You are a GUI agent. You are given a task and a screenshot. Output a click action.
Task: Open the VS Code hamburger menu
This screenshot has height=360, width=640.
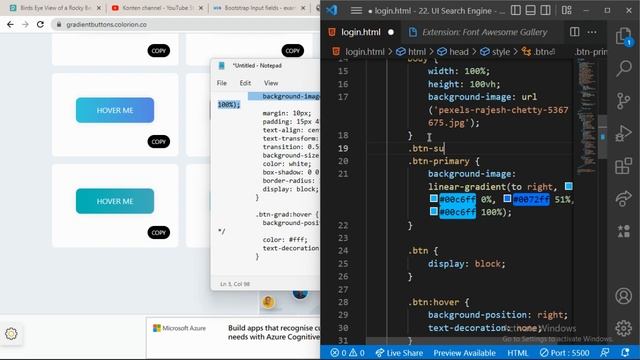(x=356, y=11)
